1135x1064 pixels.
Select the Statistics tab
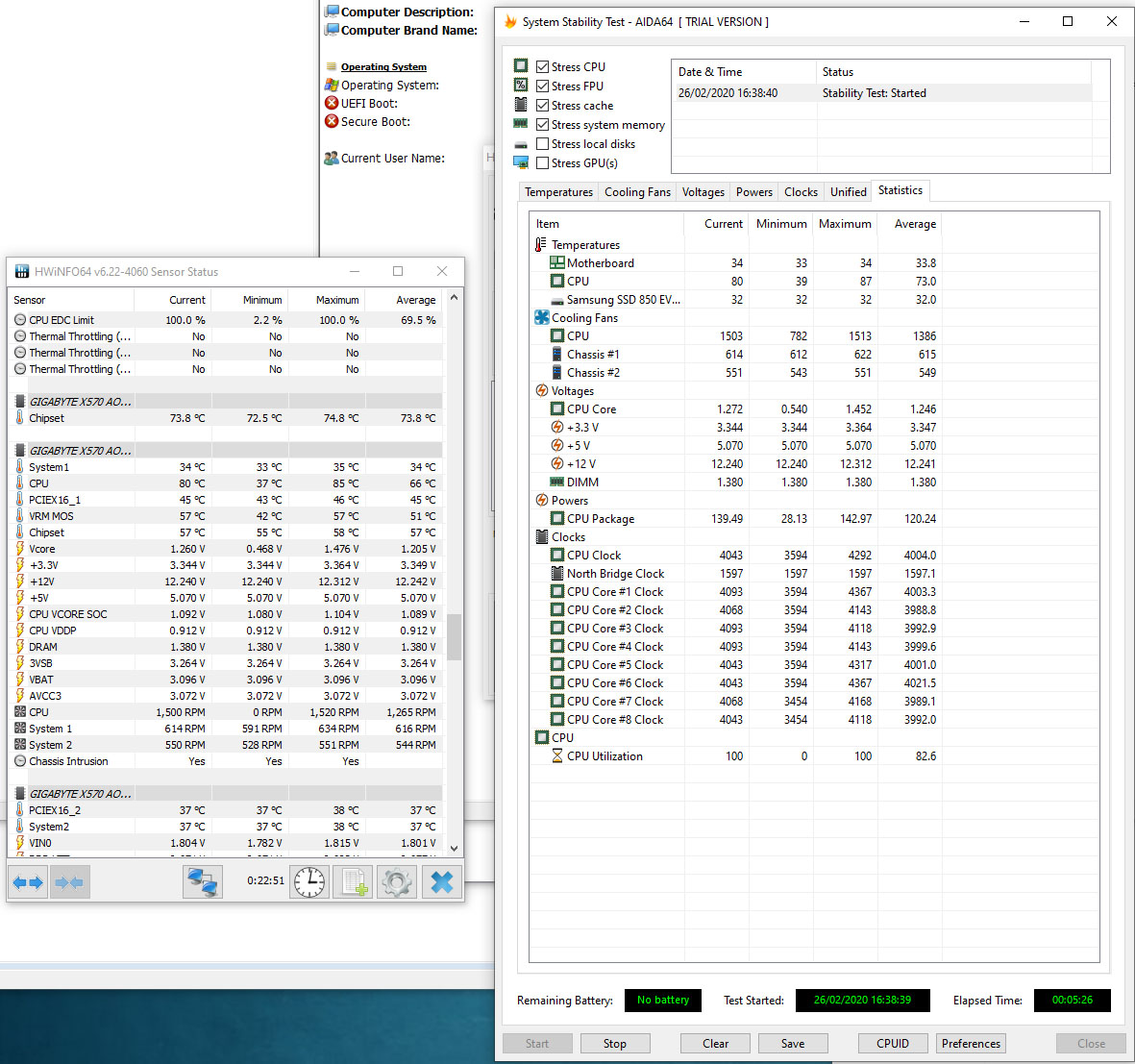pos(901,190)
